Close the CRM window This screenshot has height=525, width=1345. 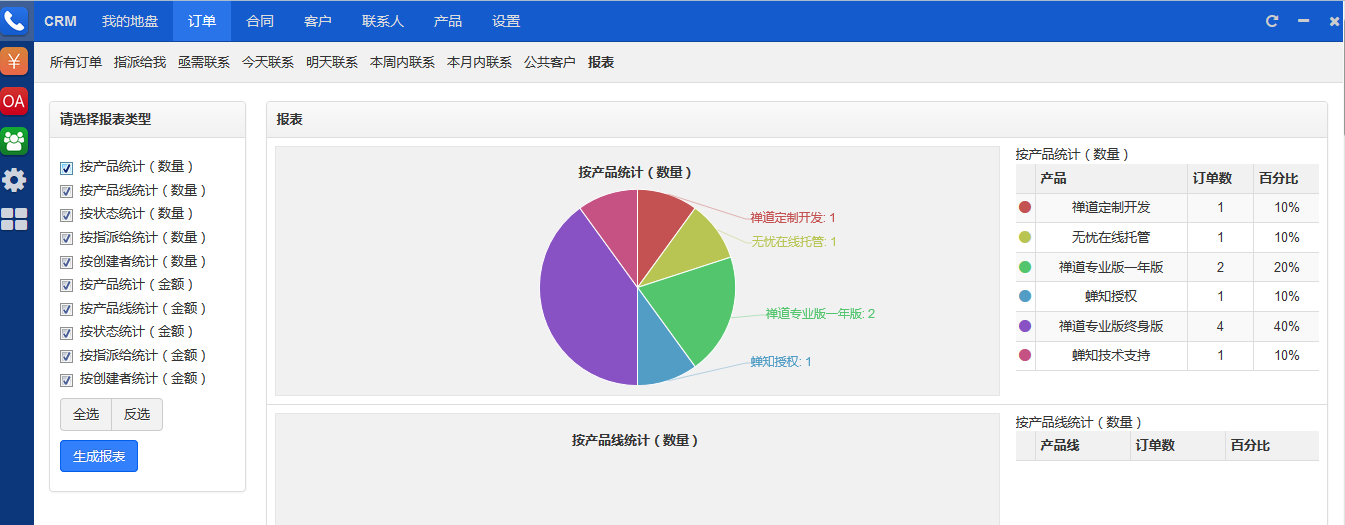pos(1334,21)
